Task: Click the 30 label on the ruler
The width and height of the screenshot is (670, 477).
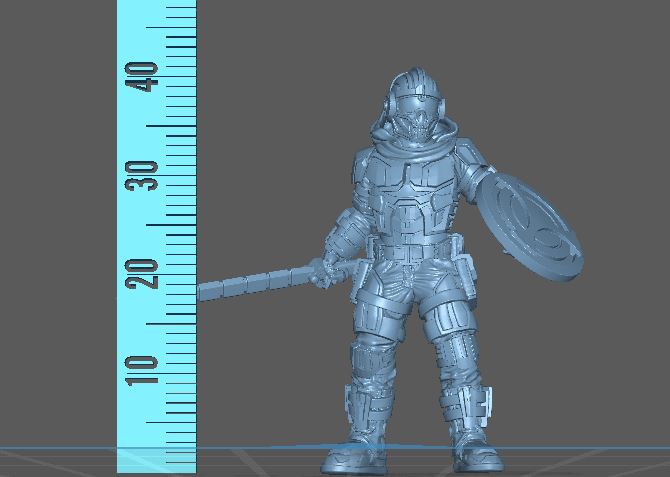Action: (x=146, y=175)
